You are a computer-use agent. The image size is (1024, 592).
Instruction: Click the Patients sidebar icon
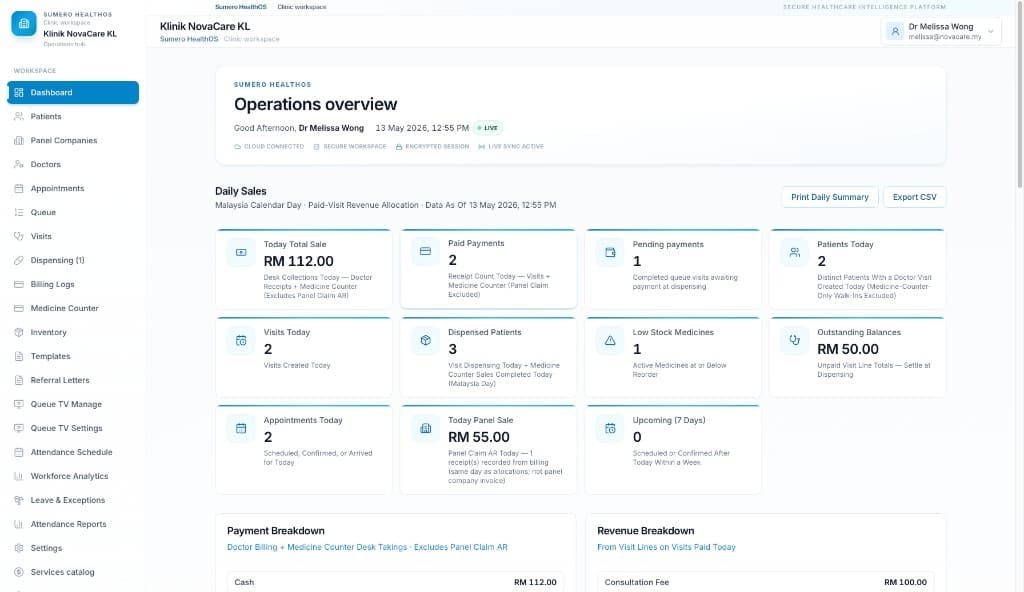pos(19,116)
